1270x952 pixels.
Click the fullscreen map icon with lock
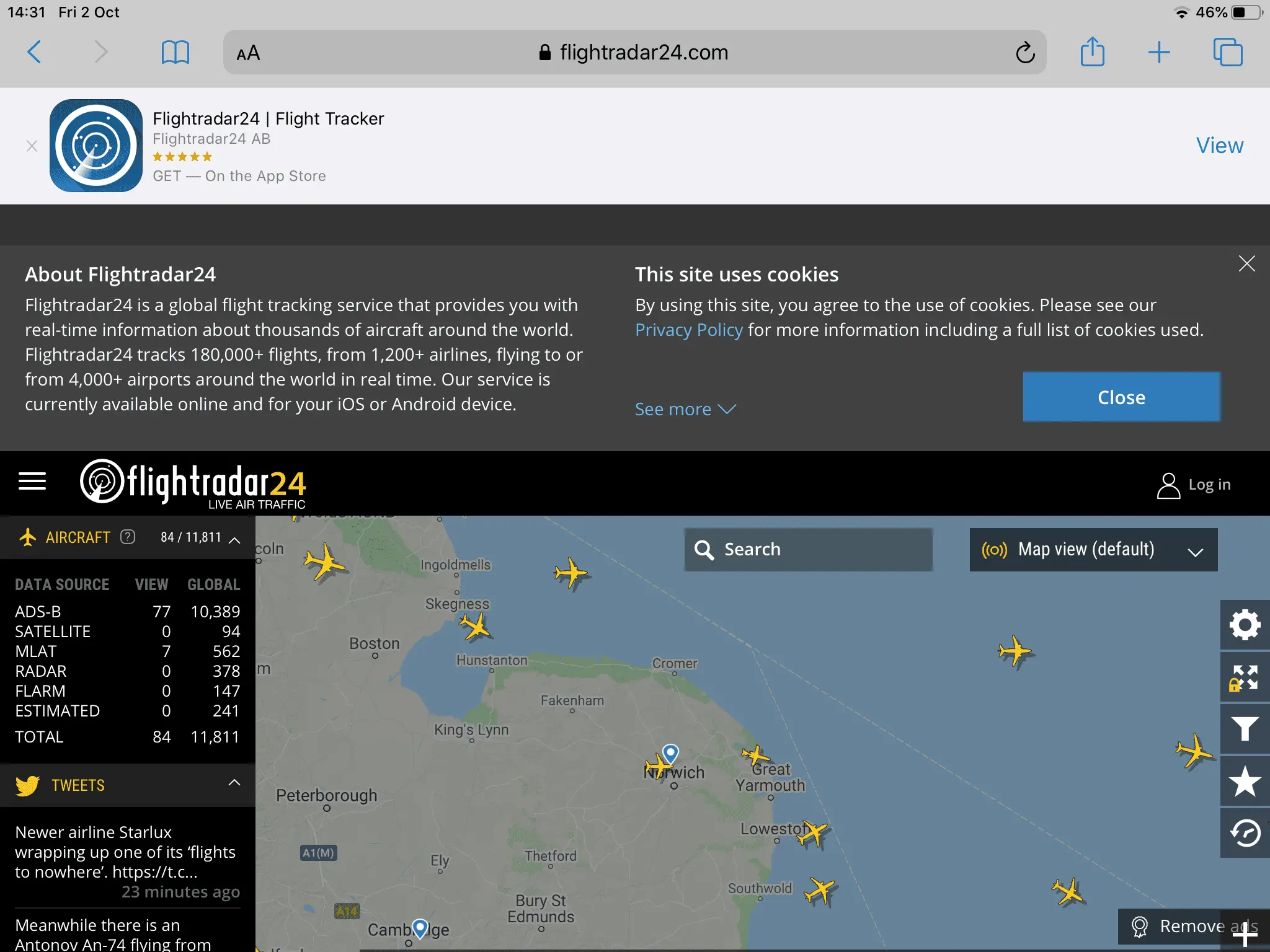click(x=1245, y=677)
